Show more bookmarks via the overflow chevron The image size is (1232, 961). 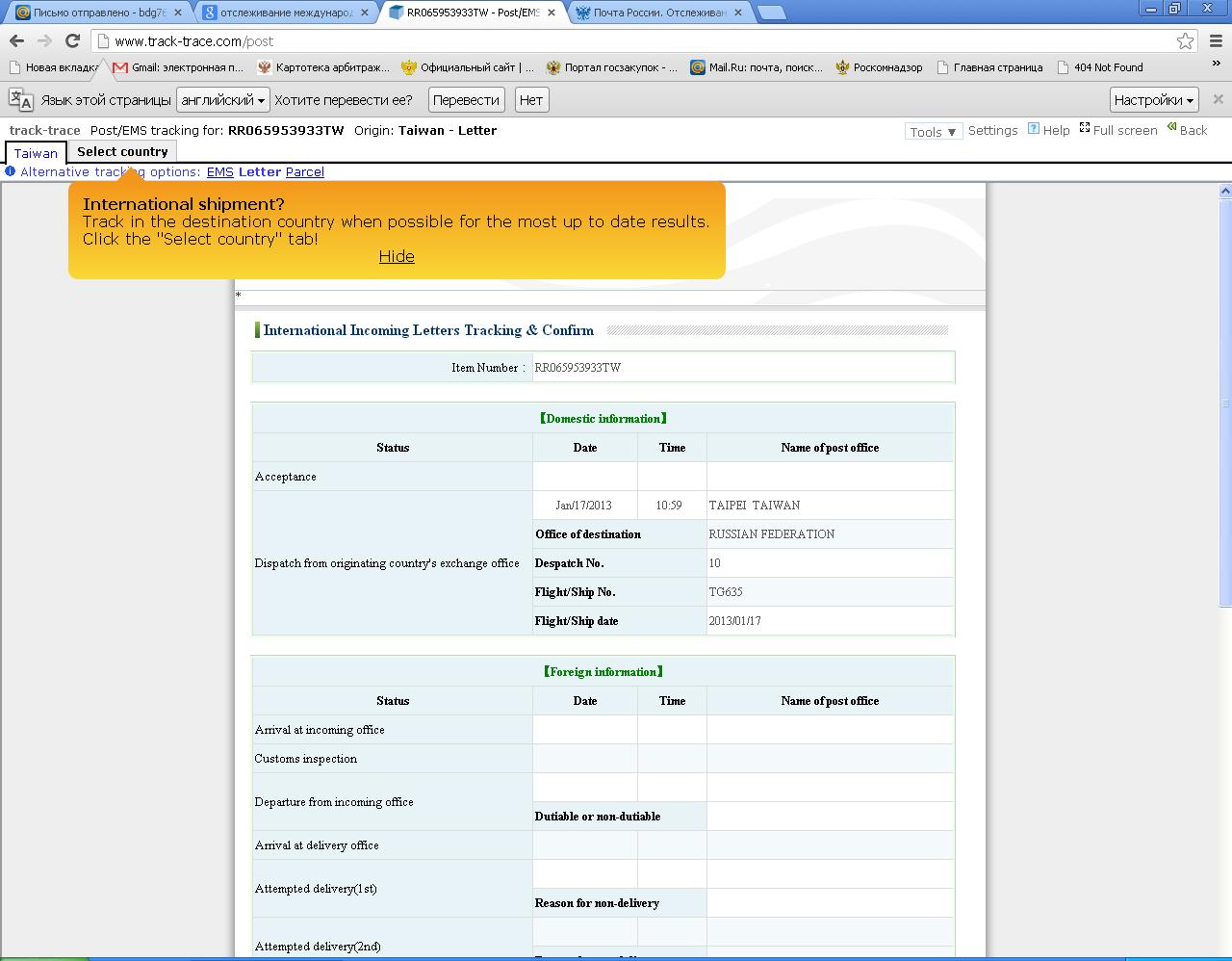(1217, 65)
